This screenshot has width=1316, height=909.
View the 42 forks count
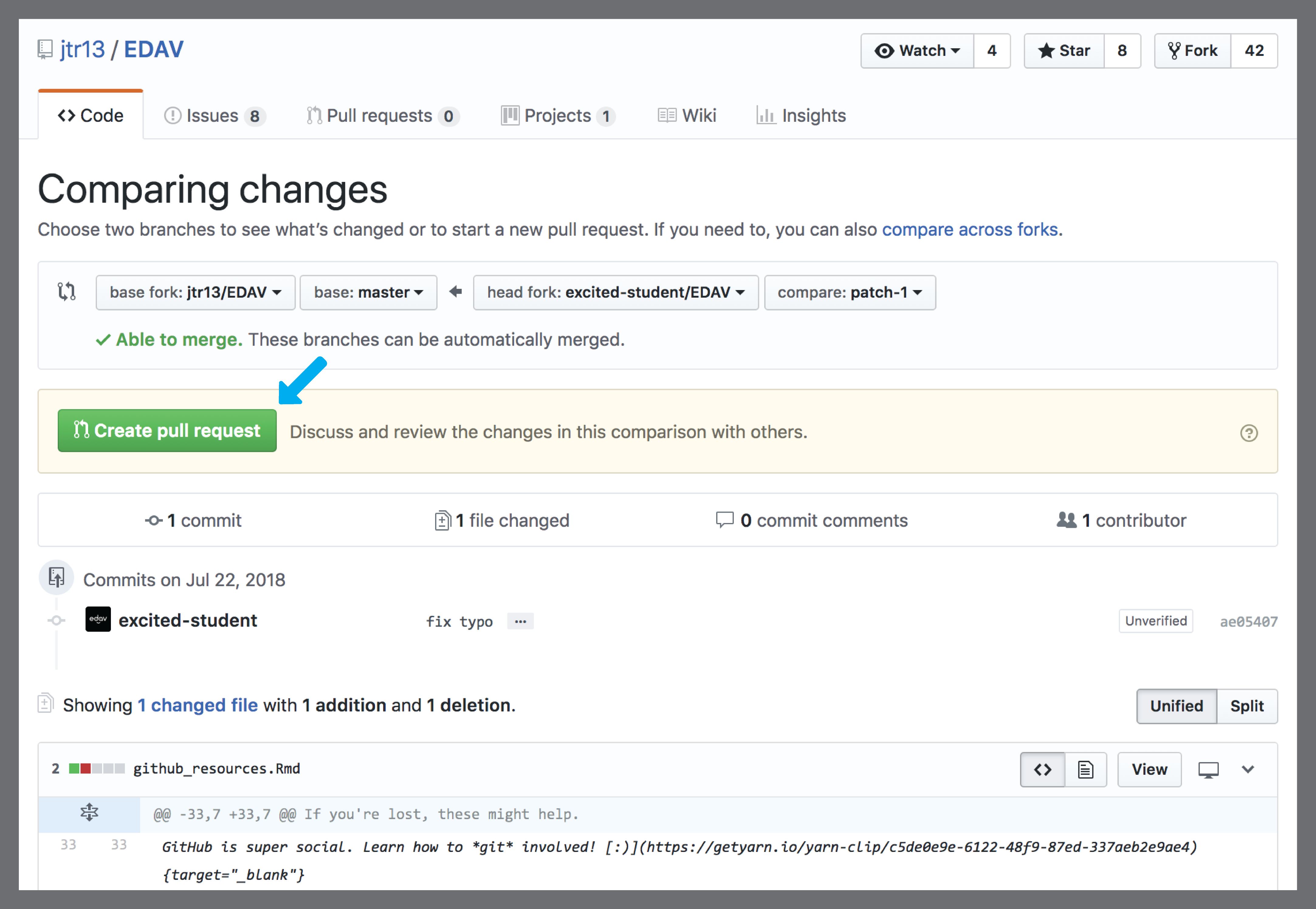[1255, 51]
